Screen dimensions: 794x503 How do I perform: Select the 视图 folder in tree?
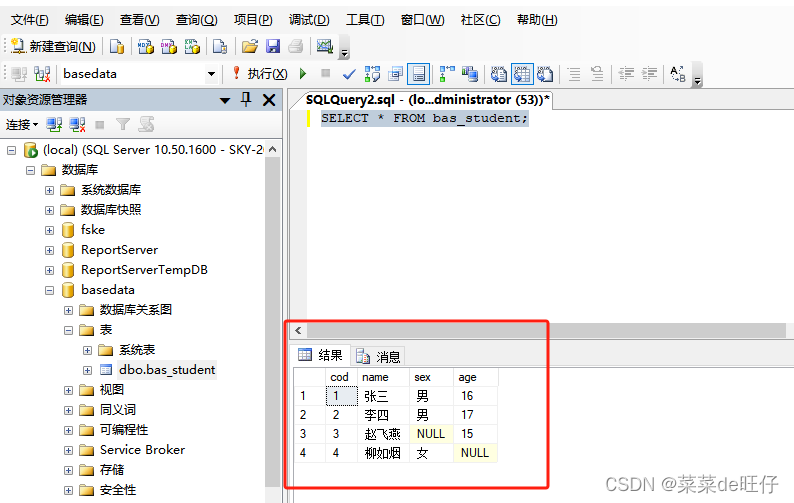coord(111,390)
